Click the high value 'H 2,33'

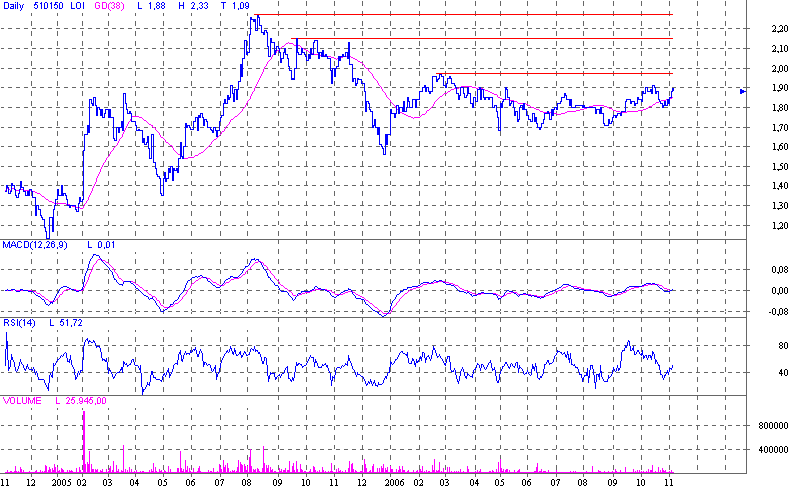(x=192, y=6)
